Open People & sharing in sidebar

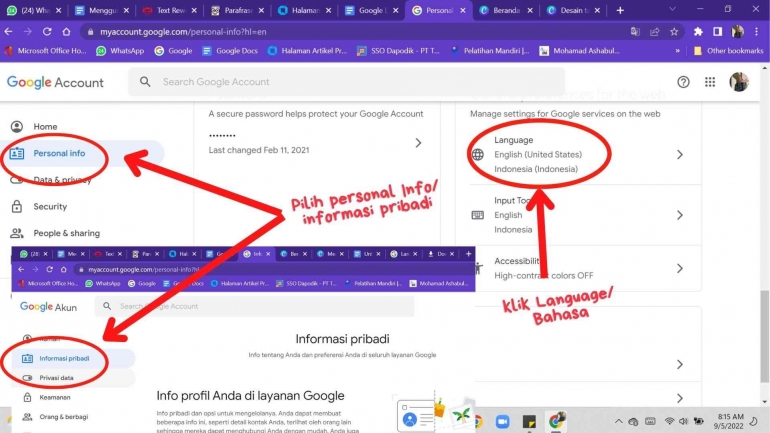(66, 233)
